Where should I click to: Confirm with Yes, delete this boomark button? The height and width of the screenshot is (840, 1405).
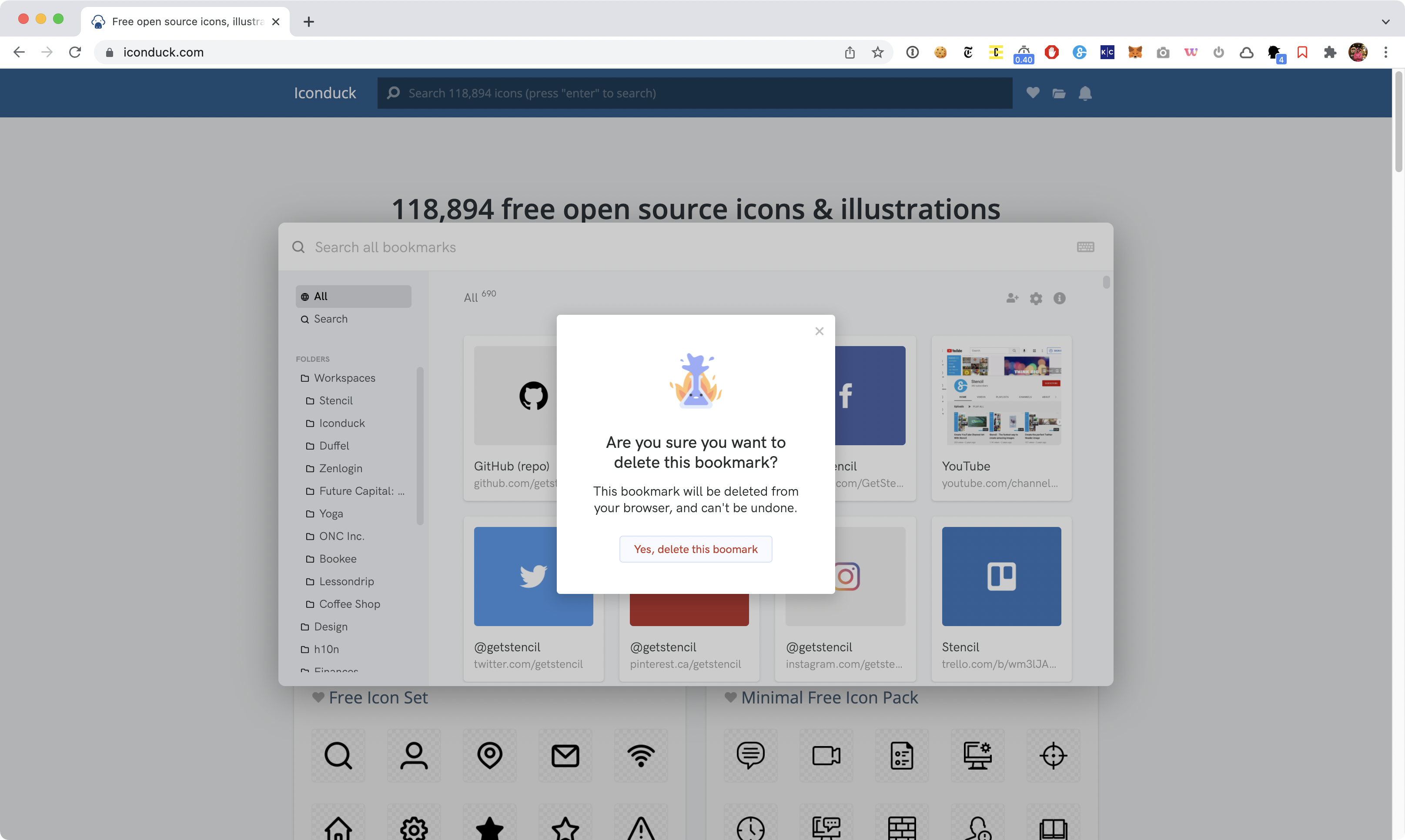696,549
